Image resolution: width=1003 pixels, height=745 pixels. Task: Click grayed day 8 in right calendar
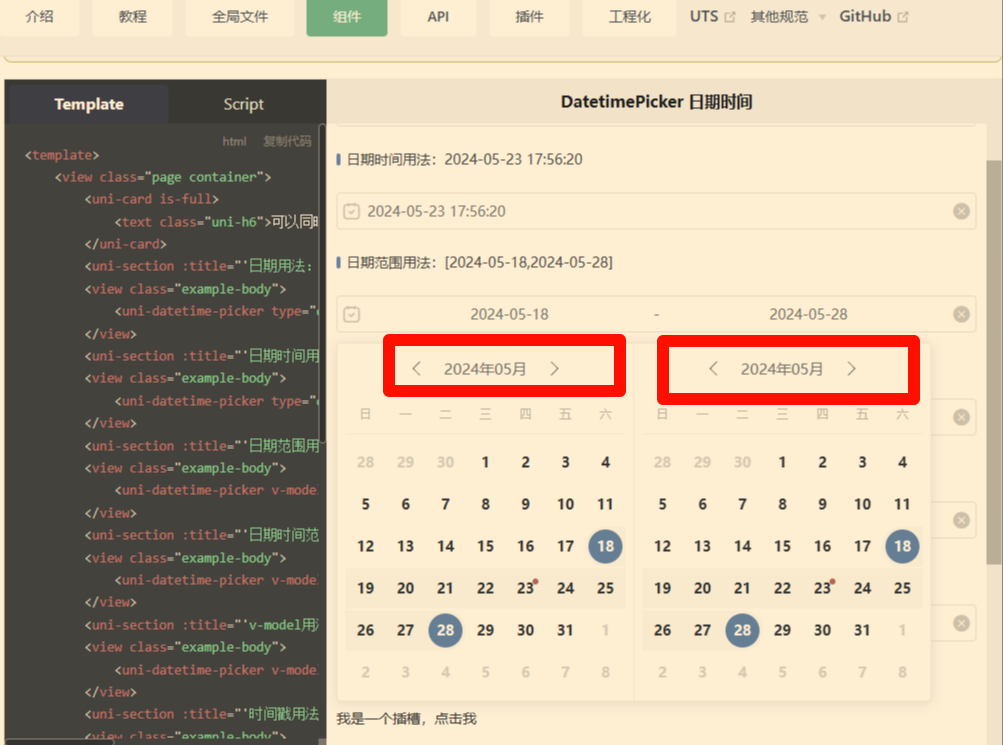(902, 672)
